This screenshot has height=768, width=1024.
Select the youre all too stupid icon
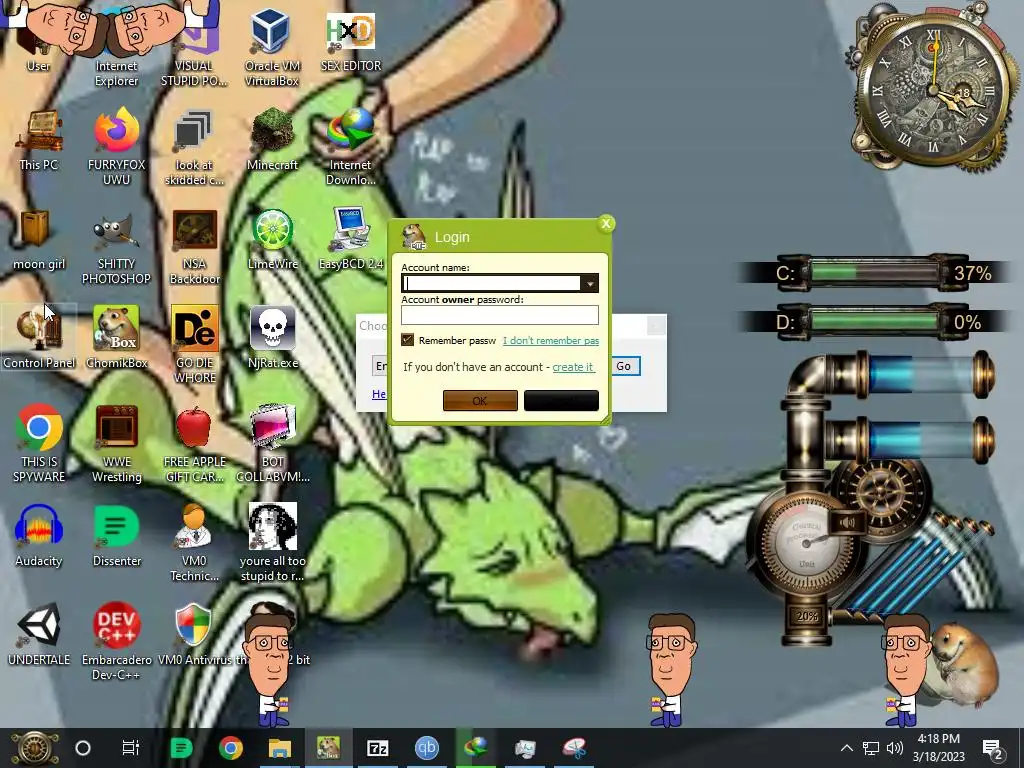(x=272, y=543)
